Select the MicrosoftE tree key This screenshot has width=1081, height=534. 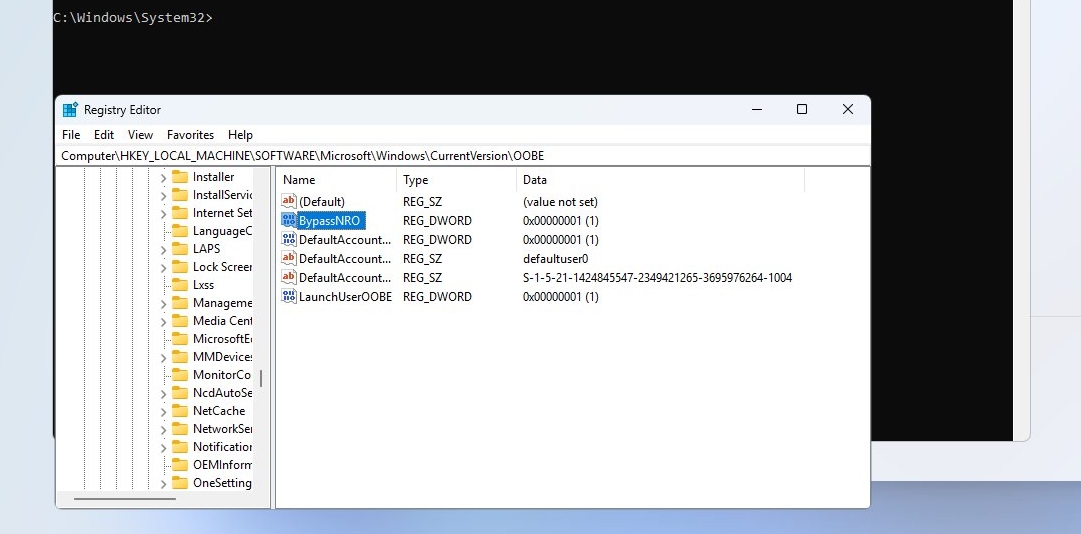tap(222, 339)
